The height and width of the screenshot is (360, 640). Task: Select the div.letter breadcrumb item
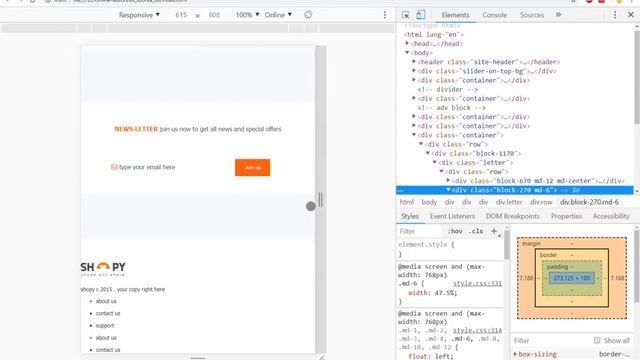pyautogui.click(x=509, y=202)
